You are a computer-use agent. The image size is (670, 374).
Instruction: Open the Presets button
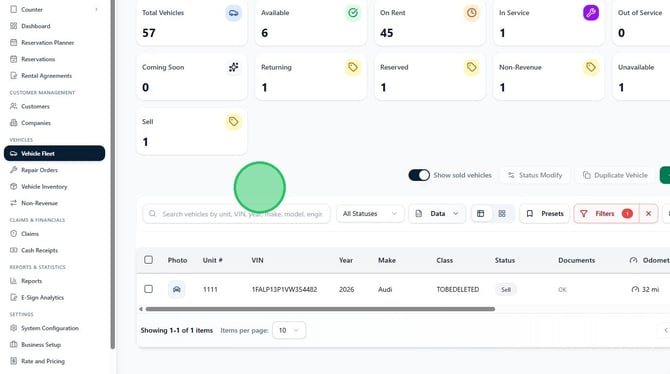pyautogui.click(x=545, y=214)
